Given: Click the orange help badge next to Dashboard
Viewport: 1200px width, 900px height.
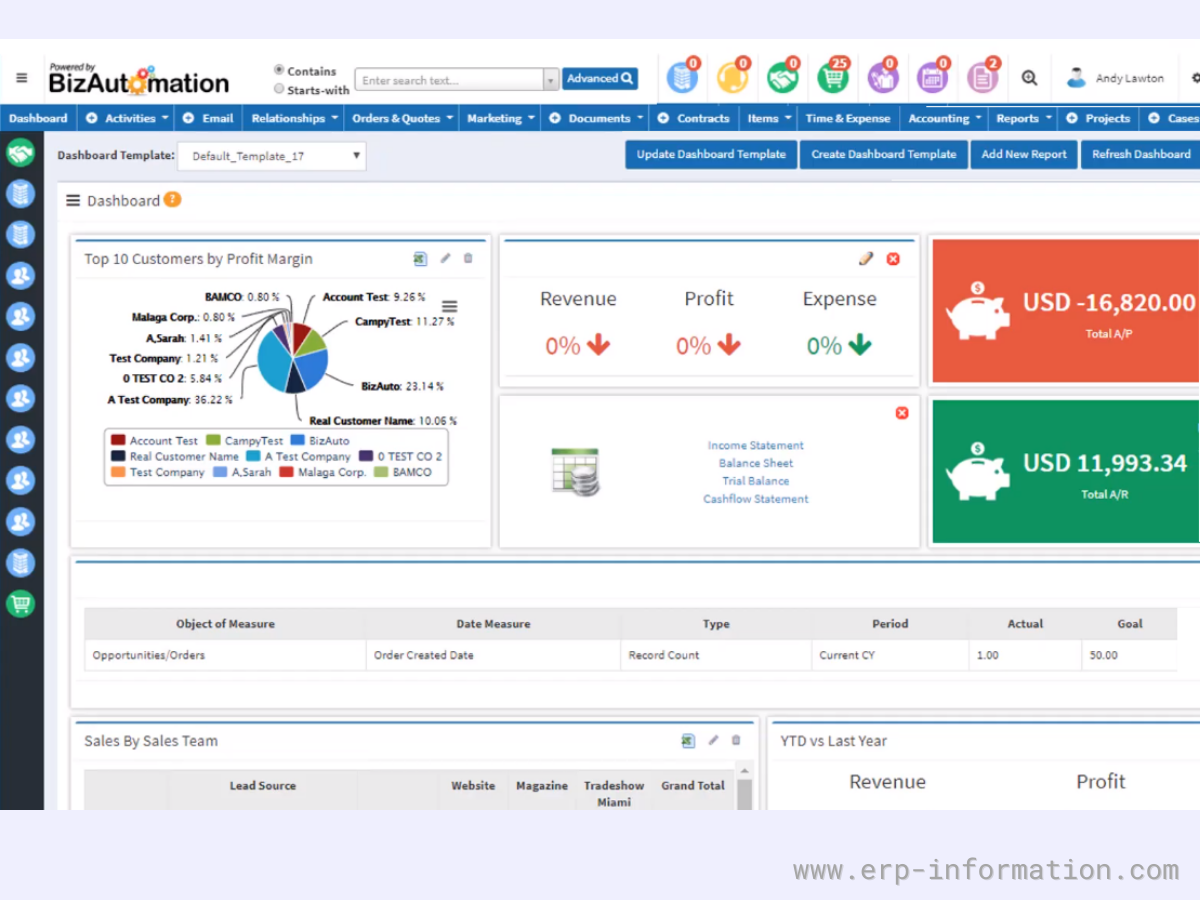Looking at the screenshot, I should (172, 200).
